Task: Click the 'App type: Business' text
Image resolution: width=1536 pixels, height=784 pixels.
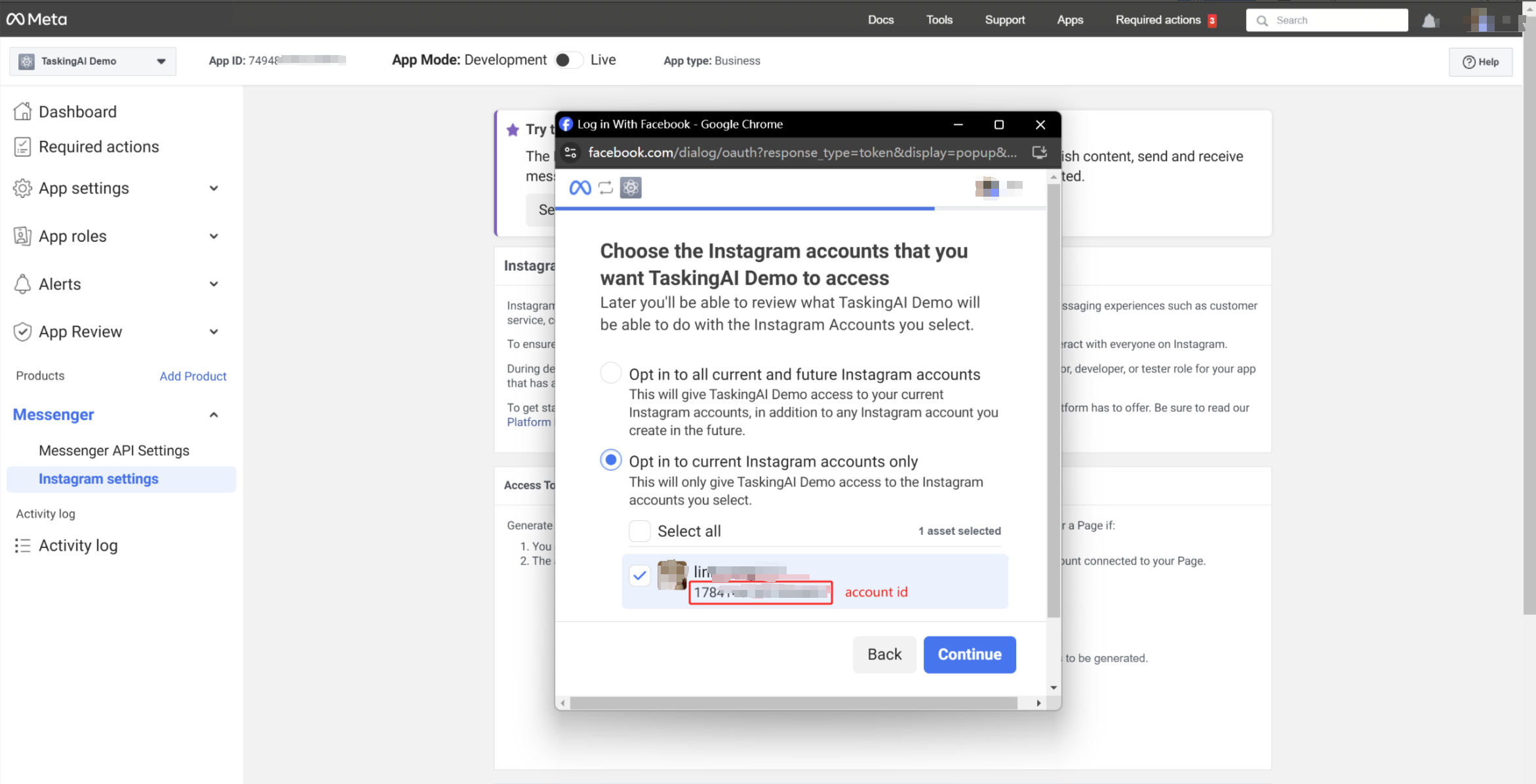Action: [x=711, y=60]
